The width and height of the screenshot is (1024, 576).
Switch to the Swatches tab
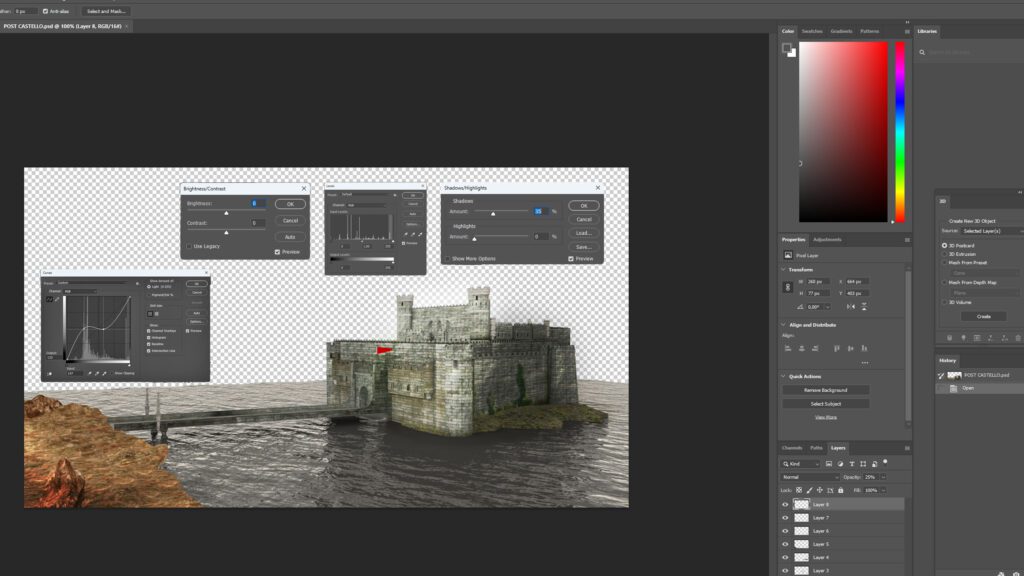coord(812,31)
